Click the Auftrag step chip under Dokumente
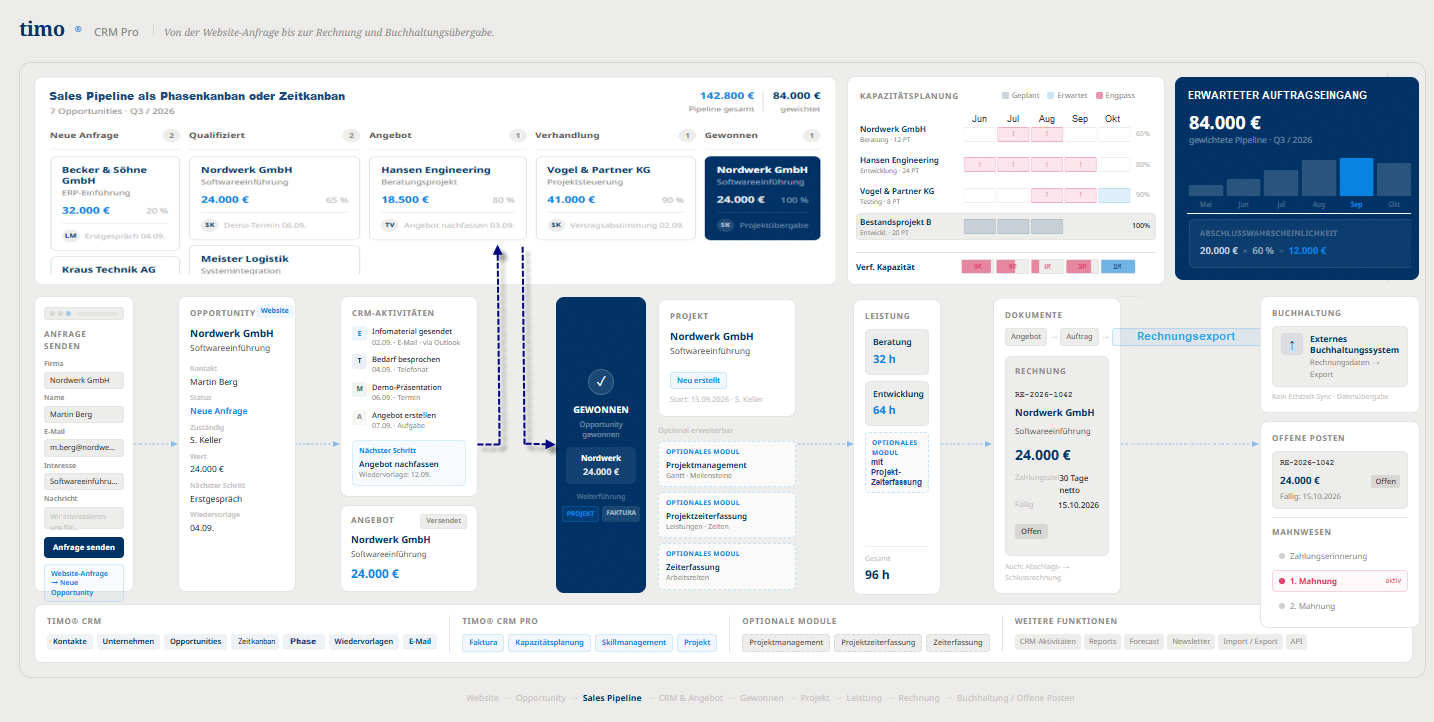Viewport: 1434px width, 722px height. 1078,337
